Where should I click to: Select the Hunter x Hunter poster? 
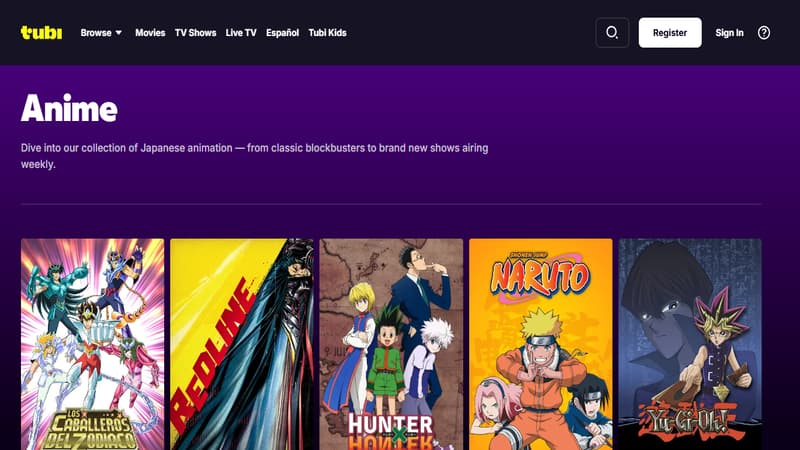(x=391, y=344)
